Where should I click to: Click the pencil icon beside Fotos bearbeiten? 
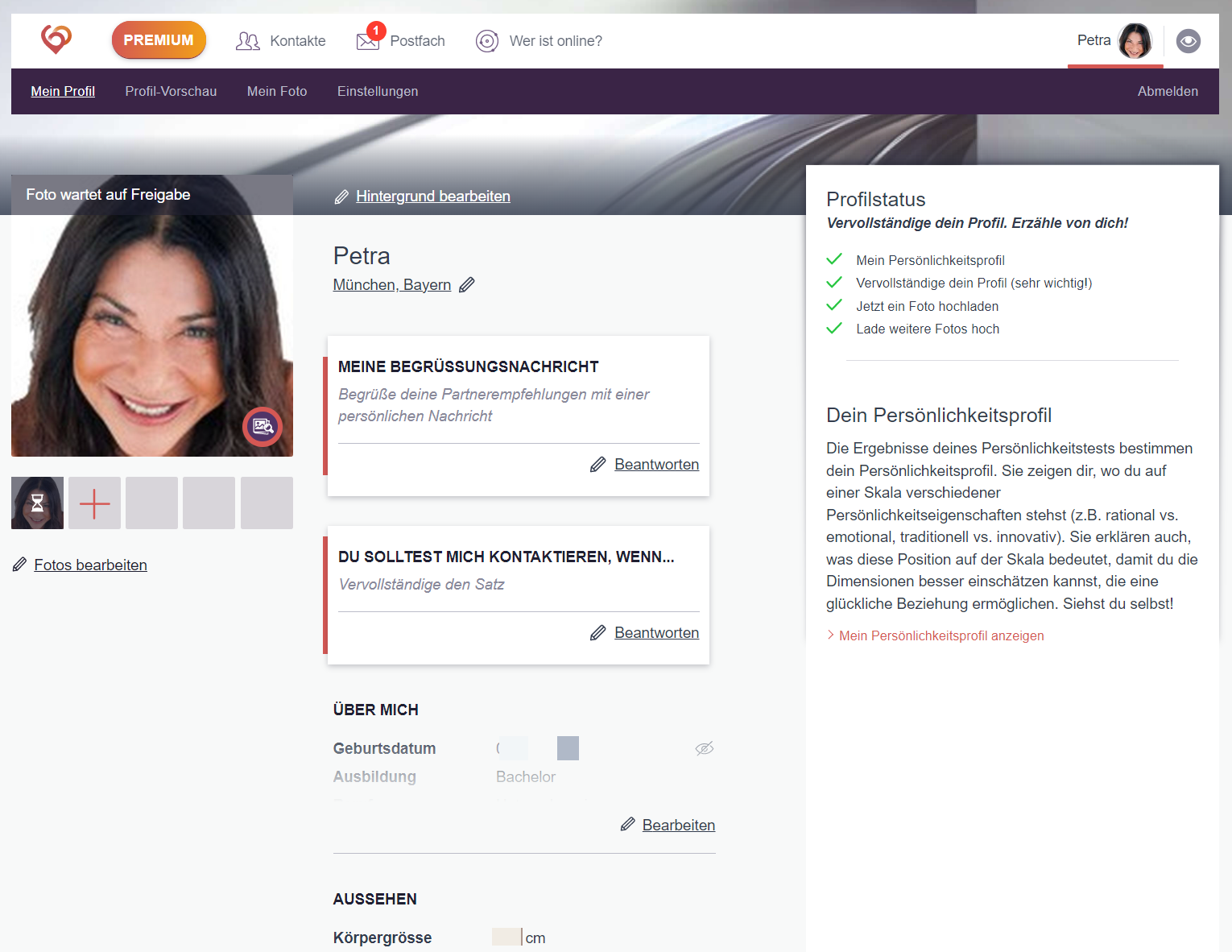click(x=19, y=565)
